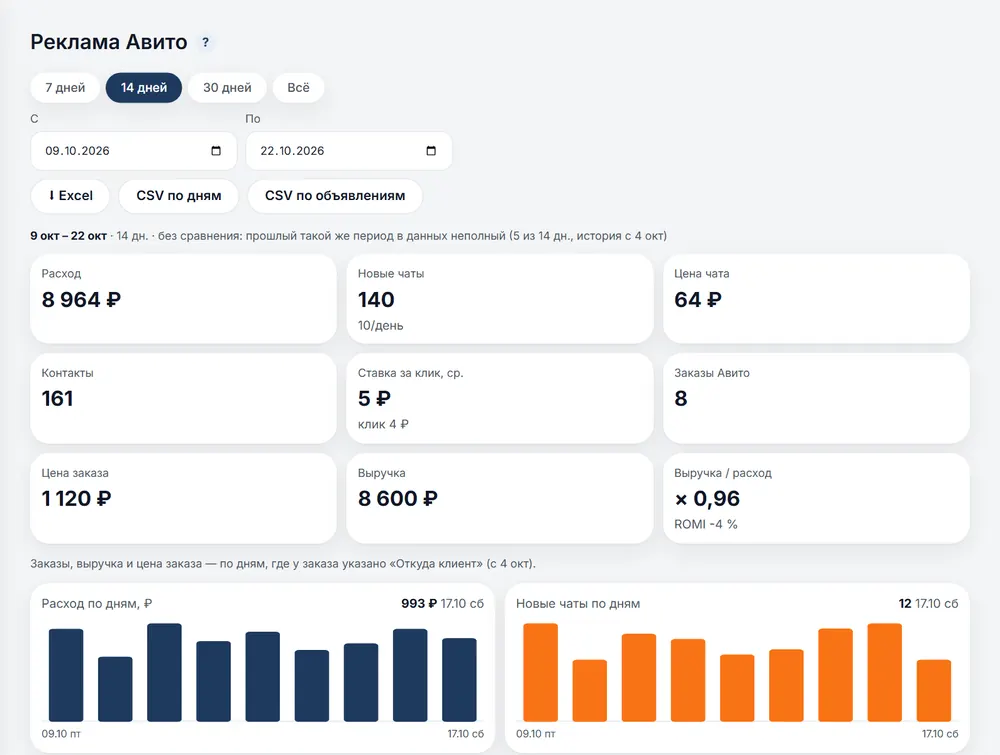
Task: Click the Цена заказа value 1 120 ₽
Action: [x=77, y=499]
